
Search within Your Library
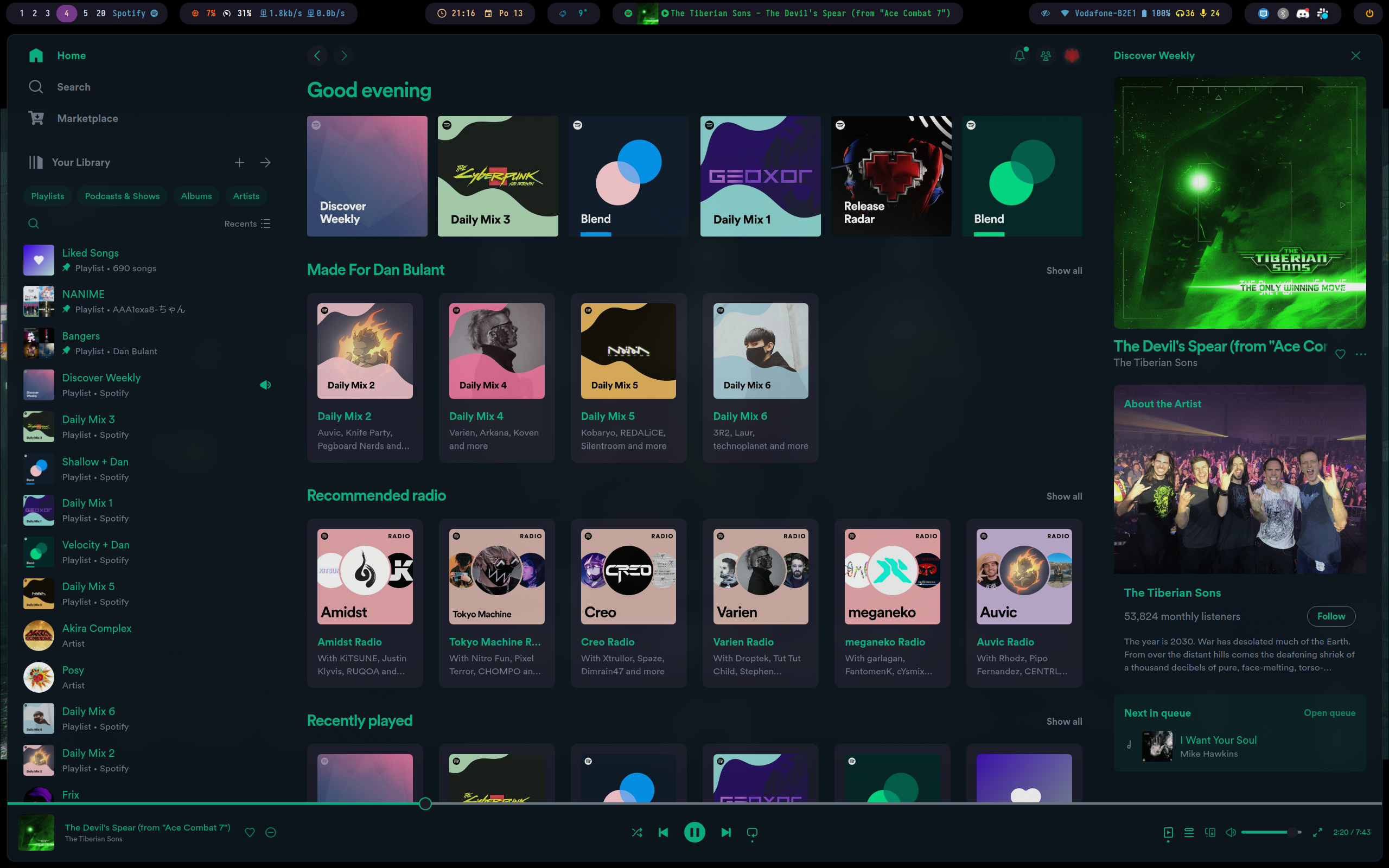[34, 224]
